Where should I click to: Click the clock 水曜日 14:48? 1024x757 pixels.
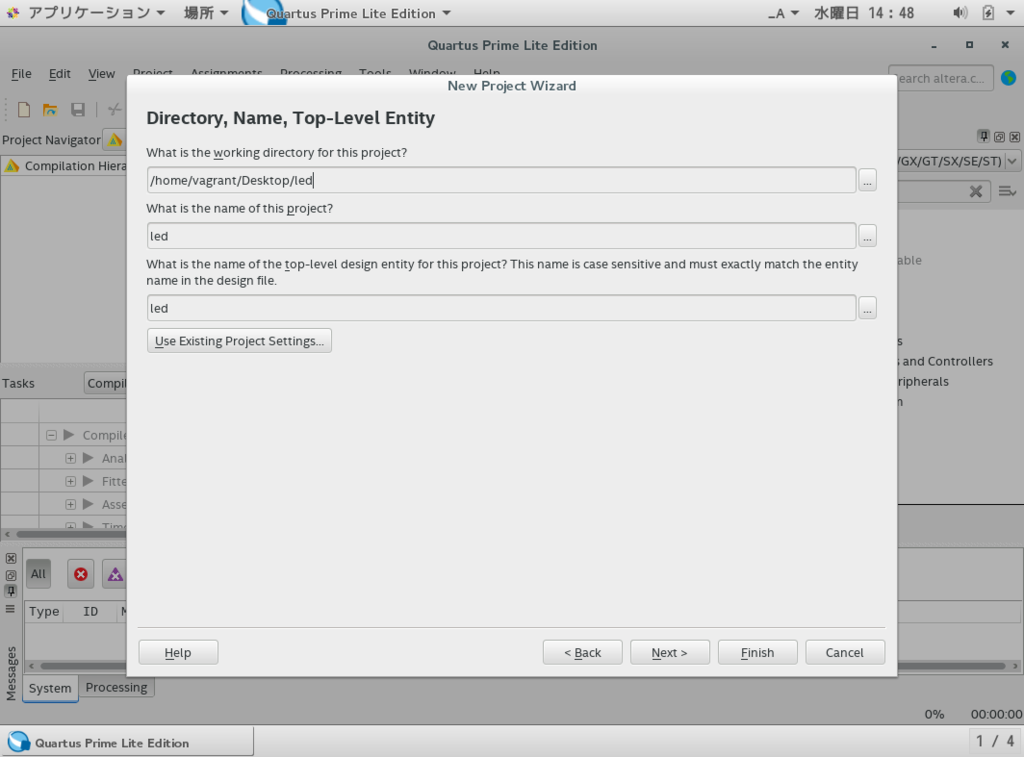pos(864,13)
